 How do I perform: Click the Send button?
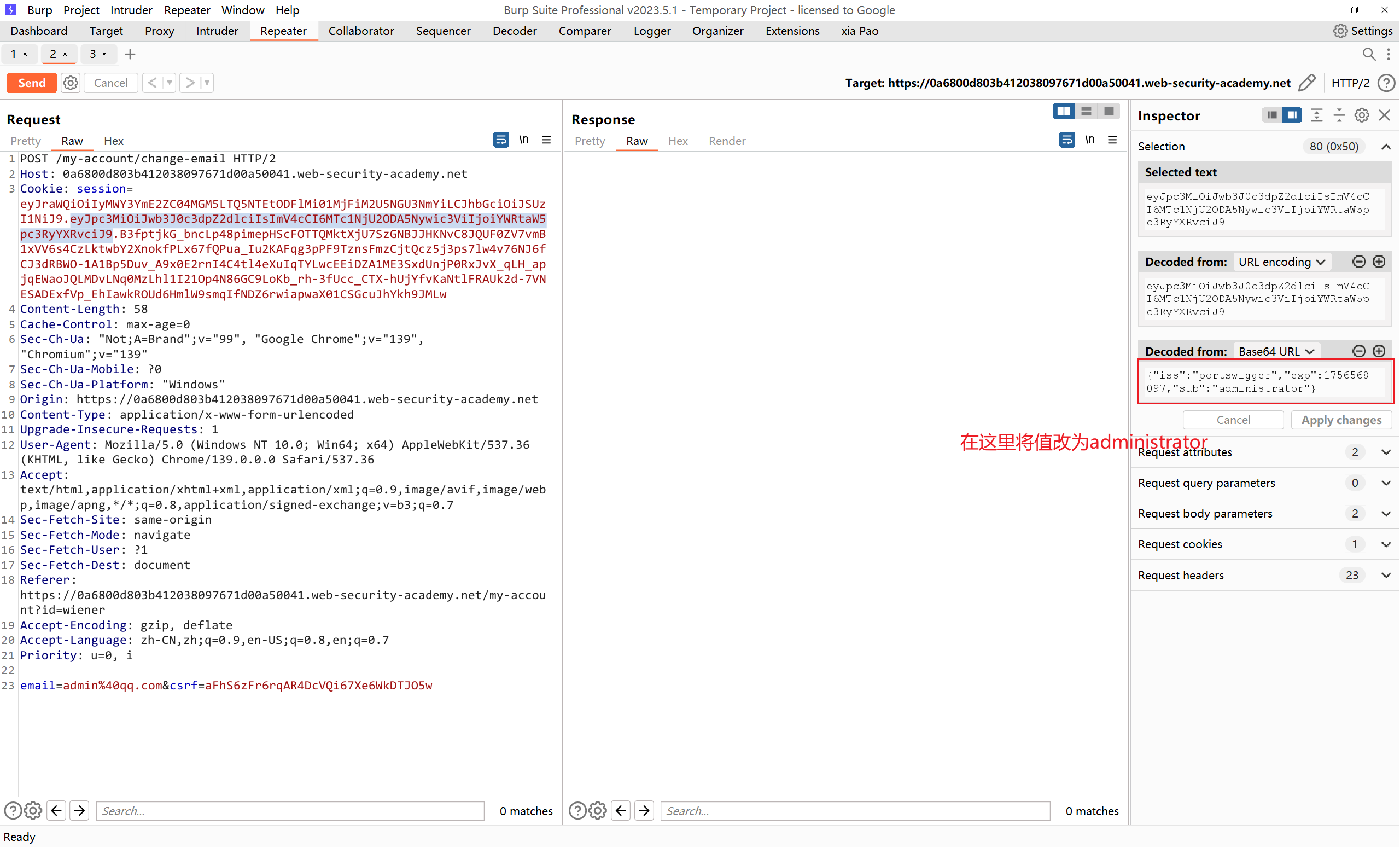(x=32, y=83)
